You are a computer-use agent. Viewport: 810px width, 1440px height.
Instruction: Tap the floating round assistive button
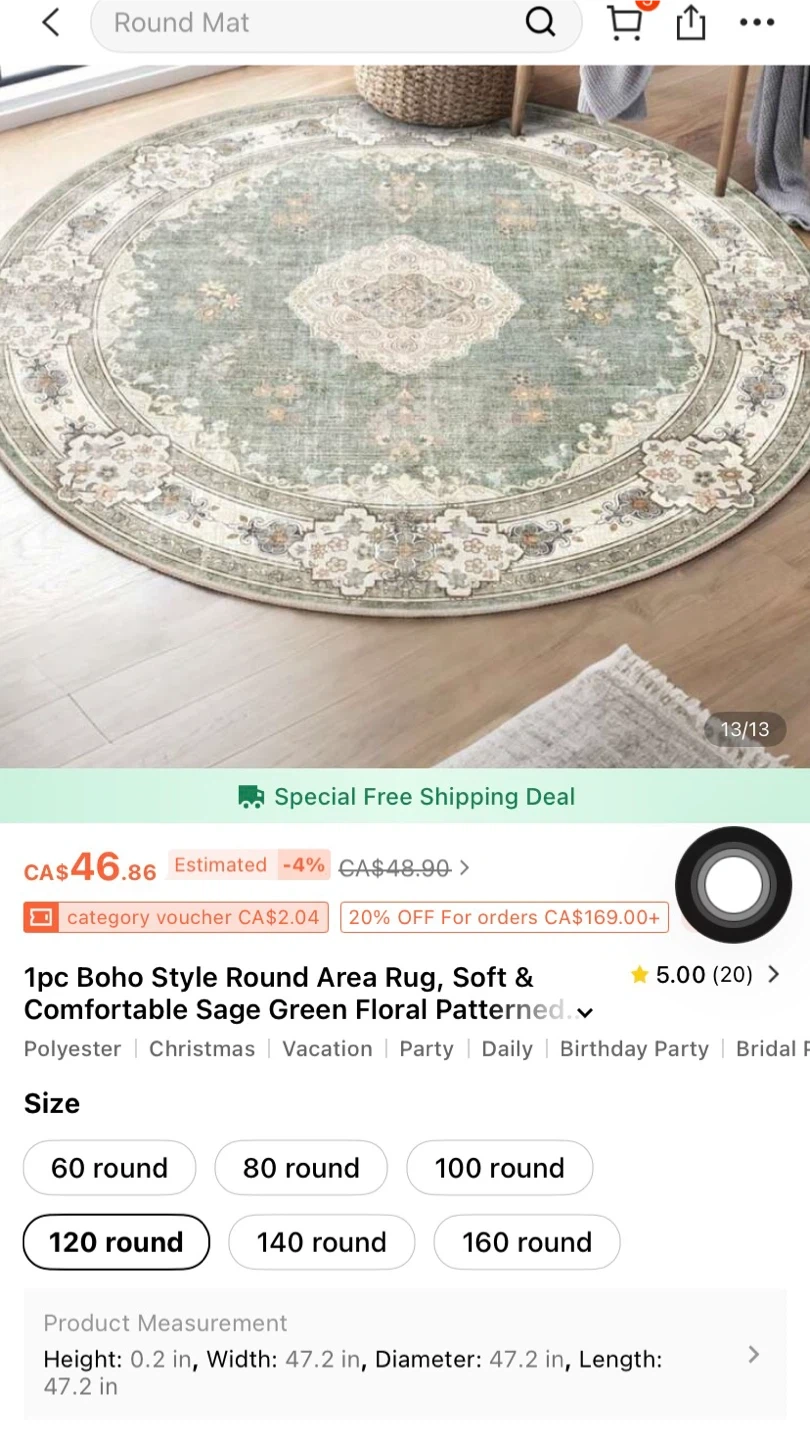[733, 885]
